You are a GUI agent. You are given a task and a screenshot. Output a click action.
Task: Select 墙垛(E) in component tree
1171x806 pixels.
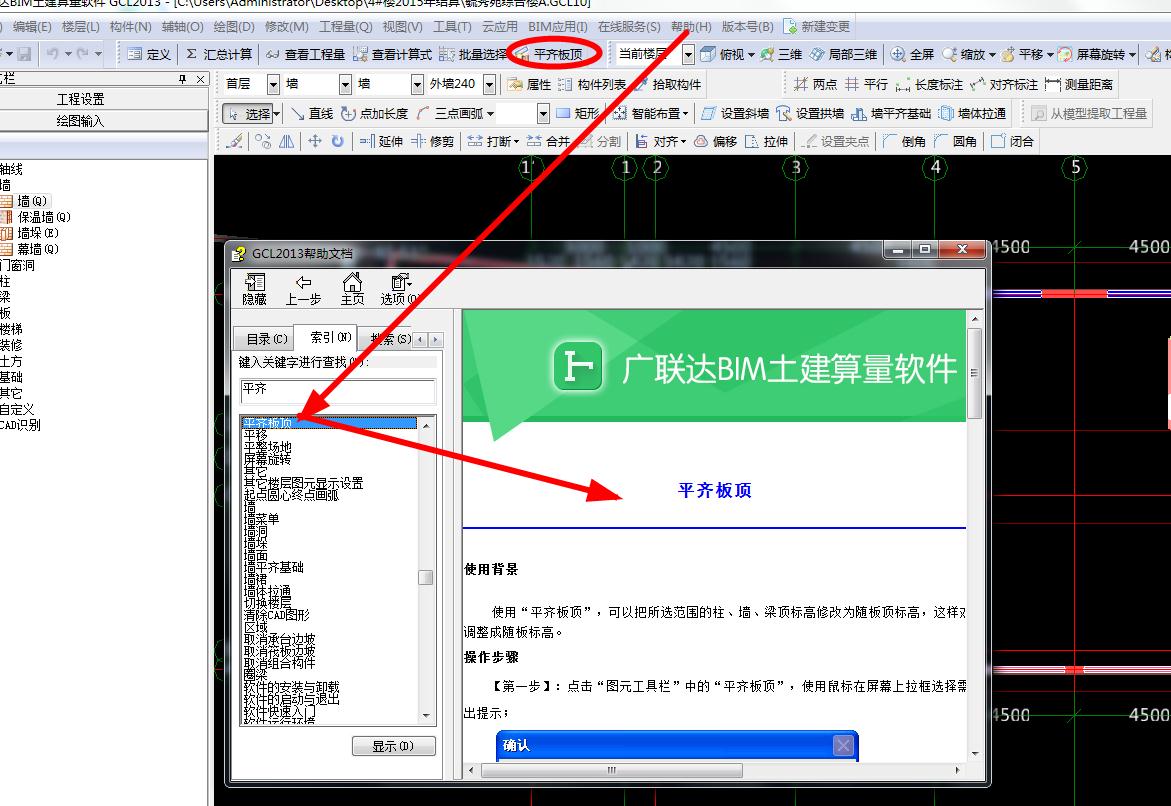pyautogui.click(x=30, y=233)
